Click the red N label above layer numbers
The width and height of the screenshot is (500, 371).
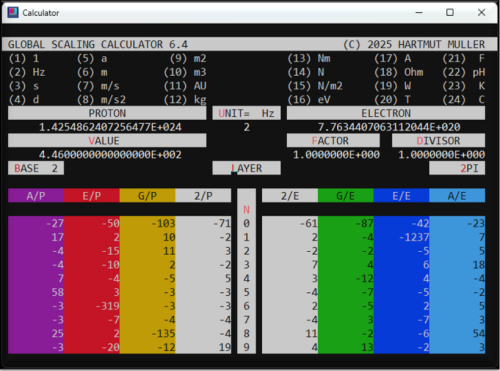246,210
